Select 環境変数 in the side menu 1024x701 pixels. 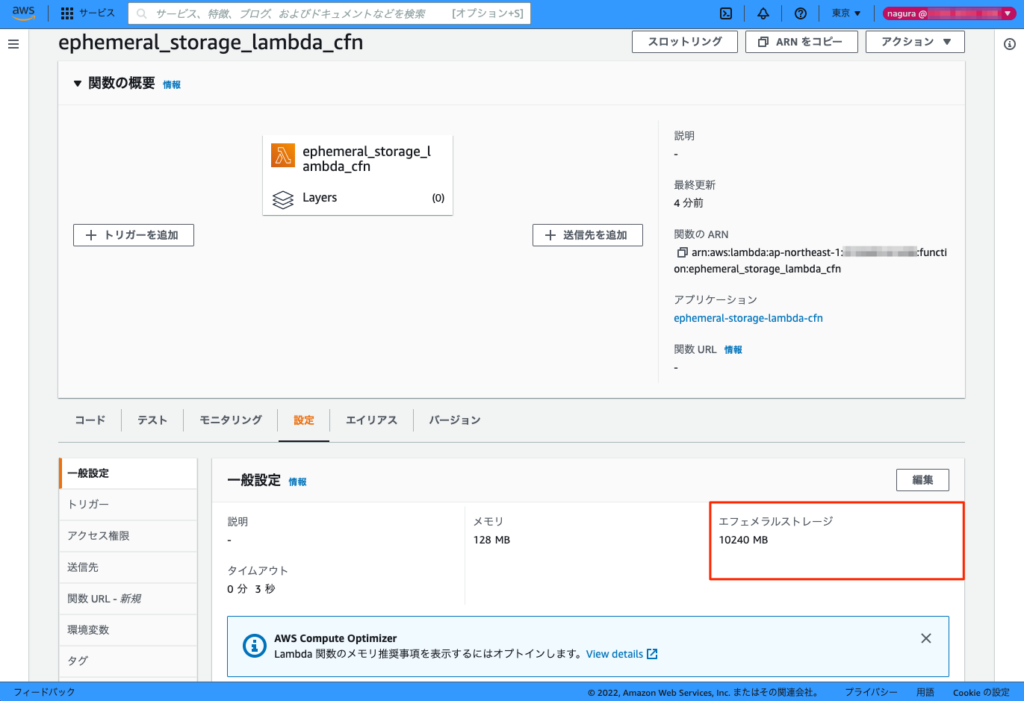coord(128,630)
